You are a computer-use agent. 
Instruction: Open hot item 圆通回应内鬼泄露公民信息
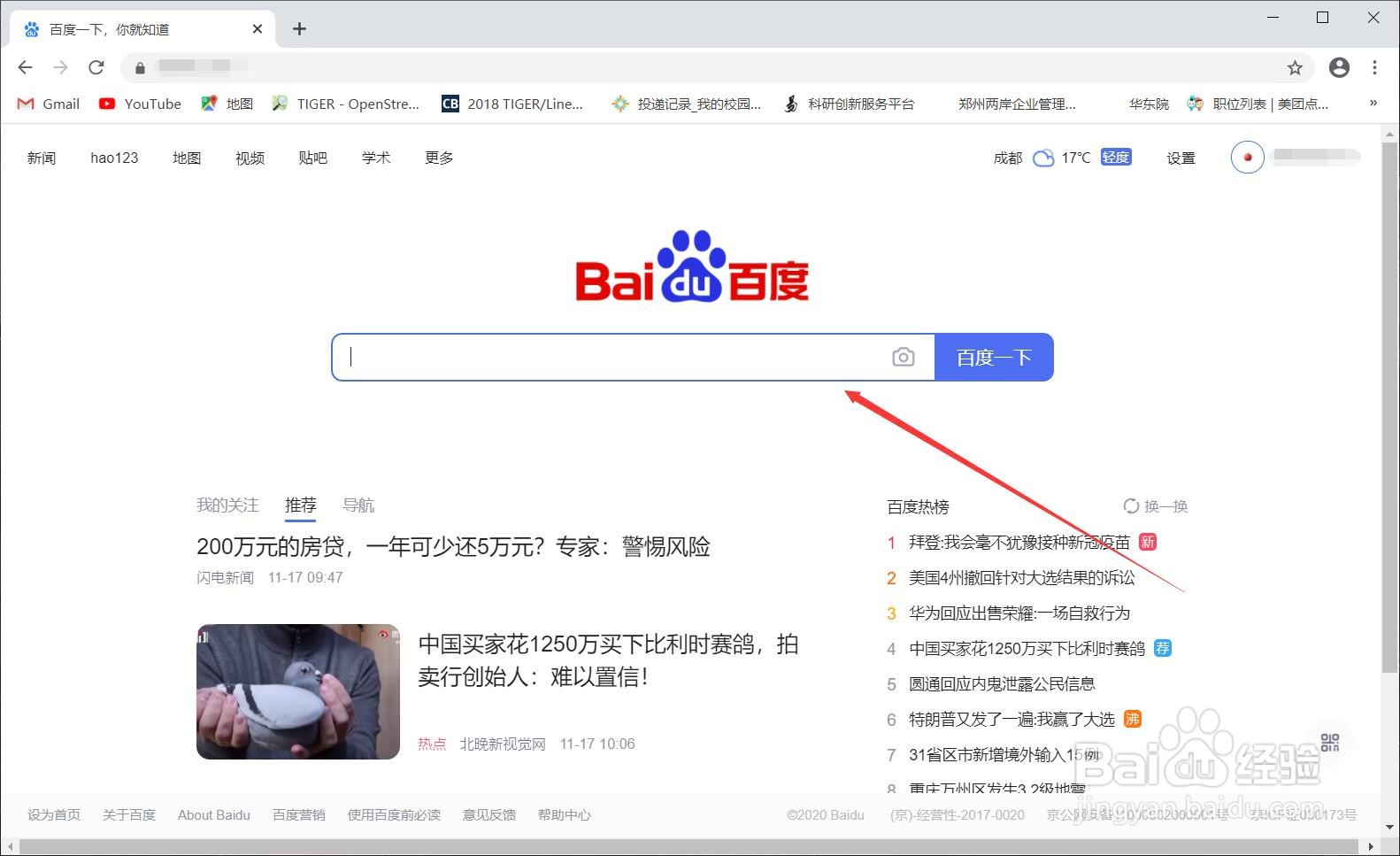[1002, 684]
